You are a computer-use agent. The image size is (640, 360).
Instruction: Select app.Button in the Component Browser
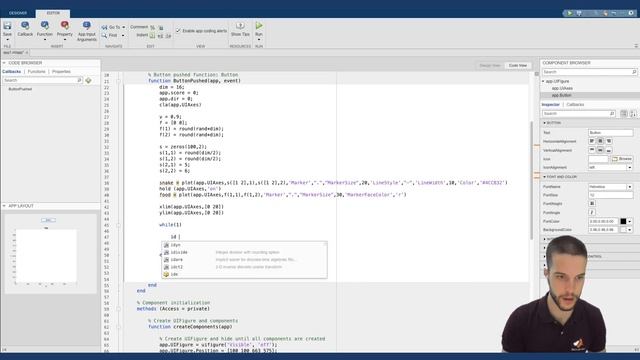561,95
